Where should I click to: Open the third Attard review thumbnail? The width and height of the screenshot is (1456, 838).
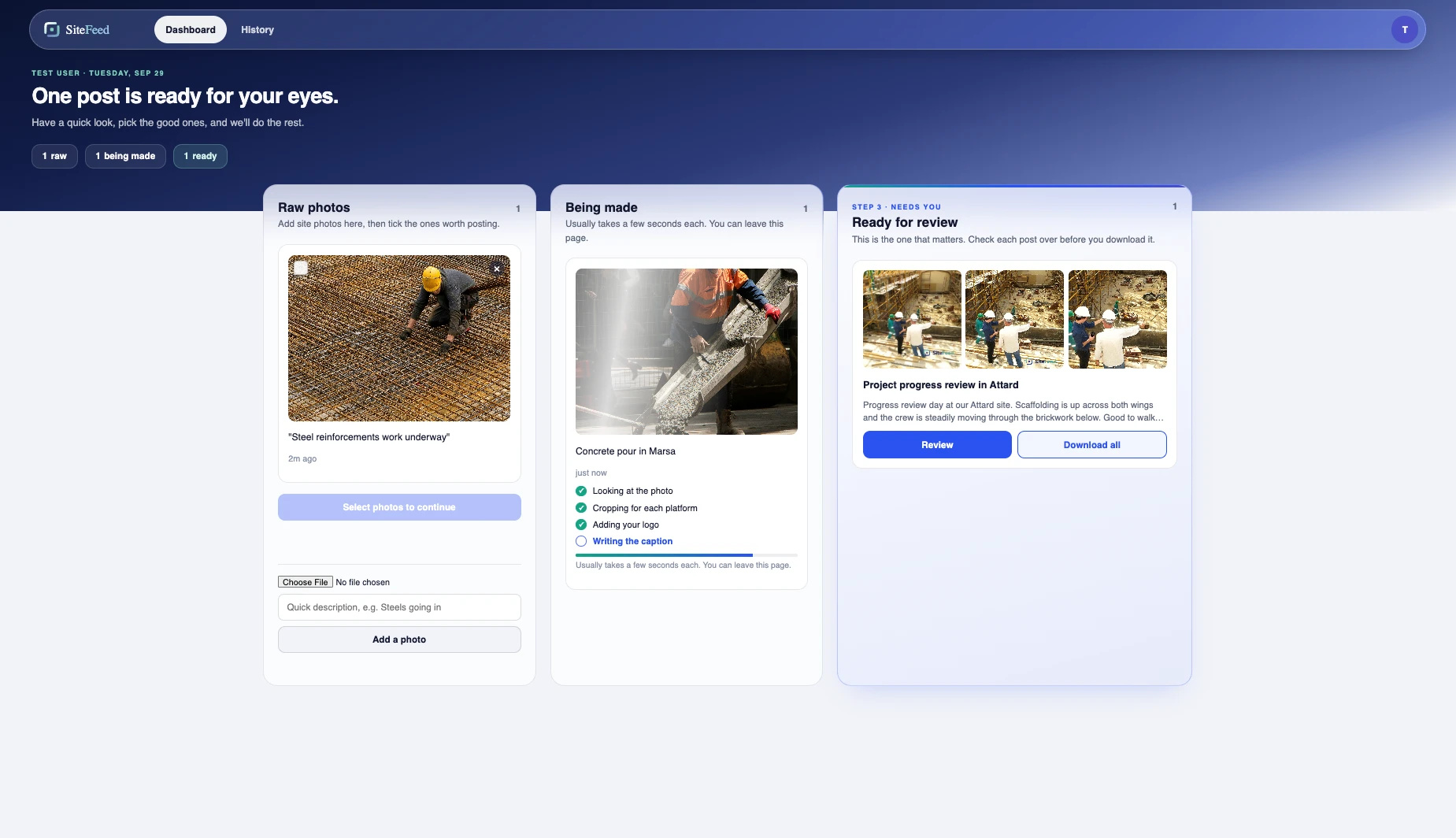click(1117, 319)
